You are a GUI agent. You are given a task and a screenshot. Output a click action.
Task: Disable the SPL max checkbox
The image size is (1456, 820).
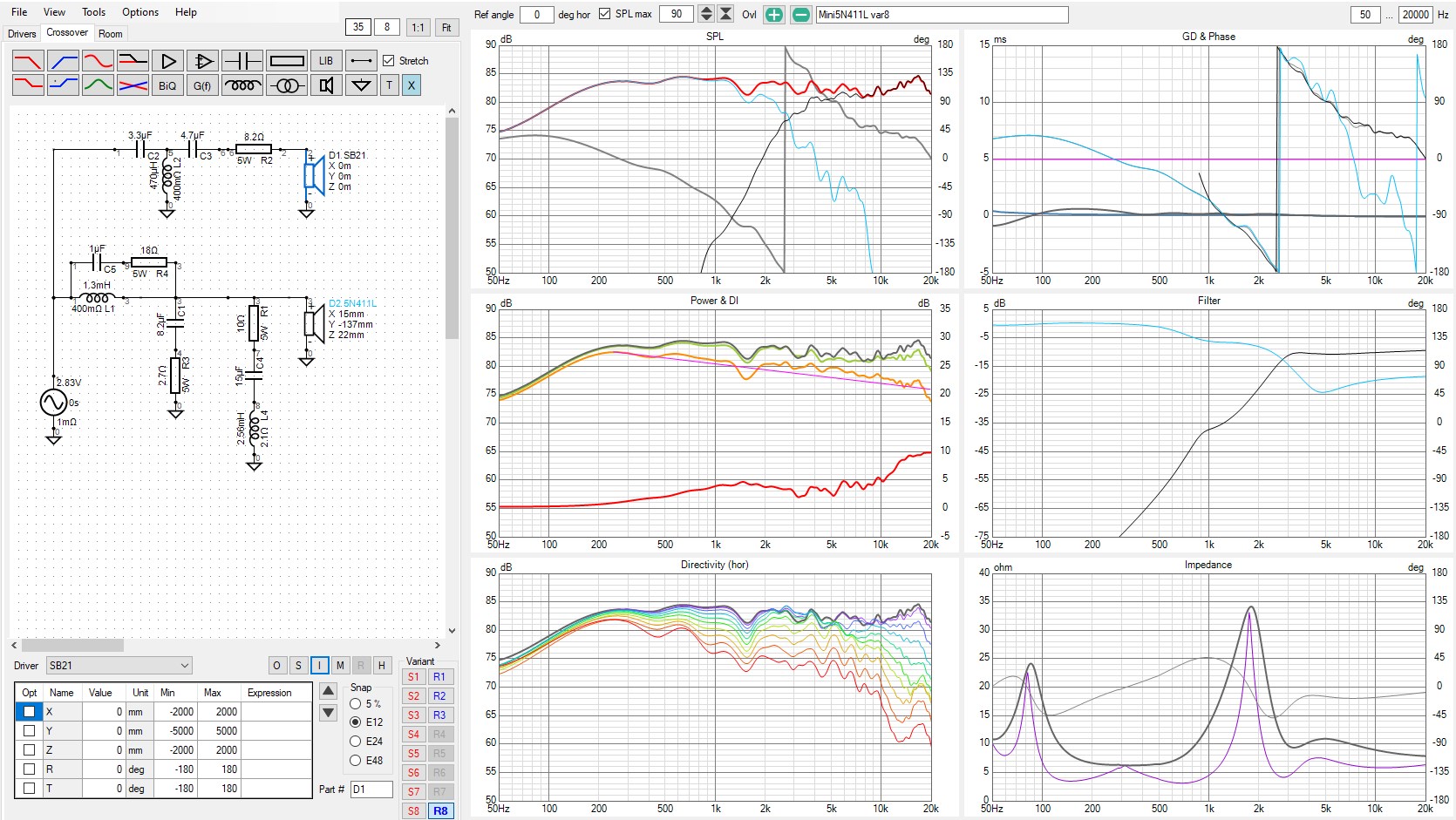point(604,15)
